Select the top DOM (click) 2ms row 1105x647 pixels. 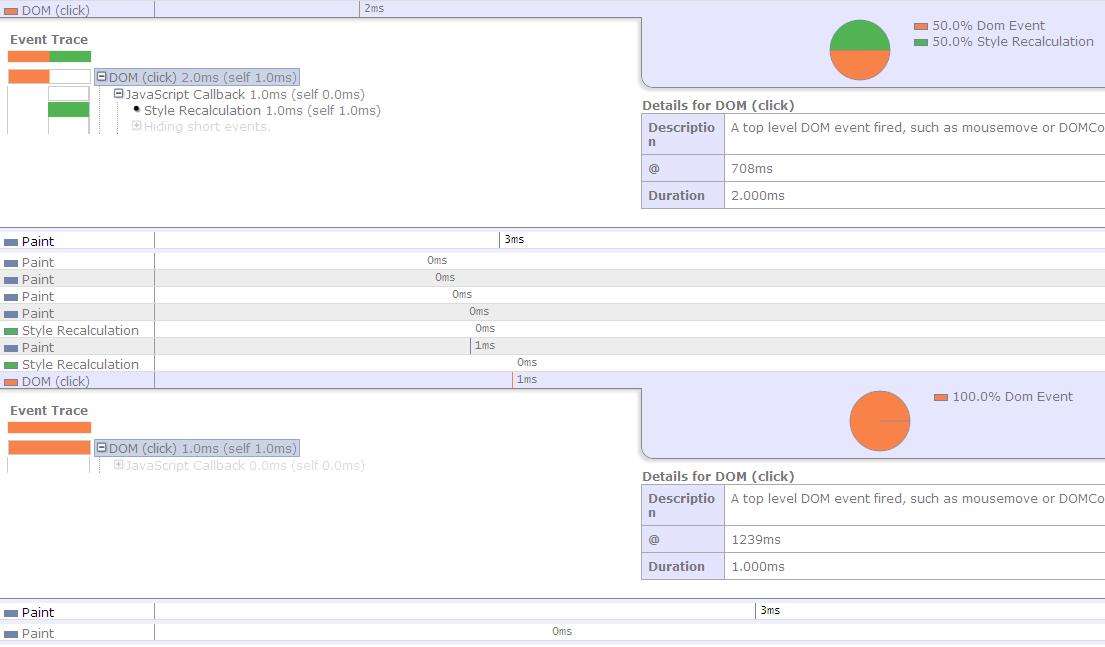pyautogui.click(x=552, y=10)
